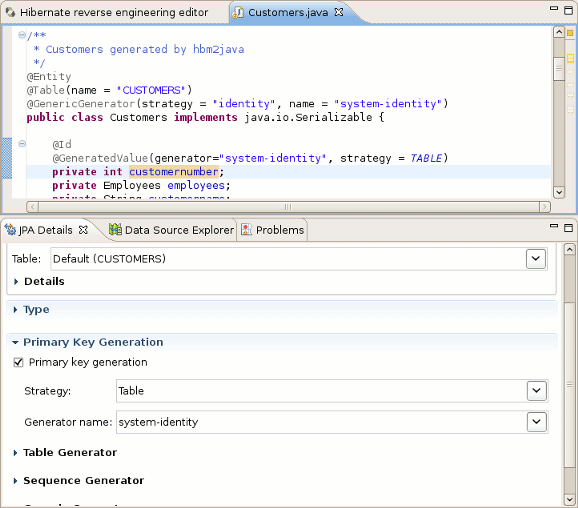Image resolution: width=578 pixels, height=508 pixels.
Task: Click the java.io.Serializable text in the code
Action: 308,118
